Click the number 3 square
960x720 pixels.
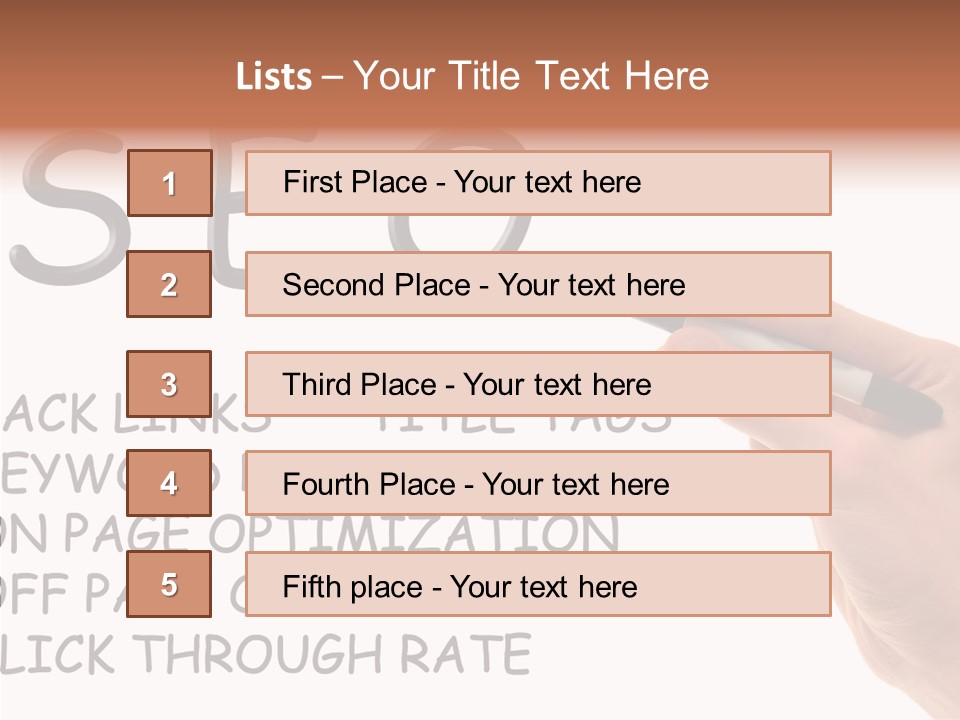click(x=169, y=384)
